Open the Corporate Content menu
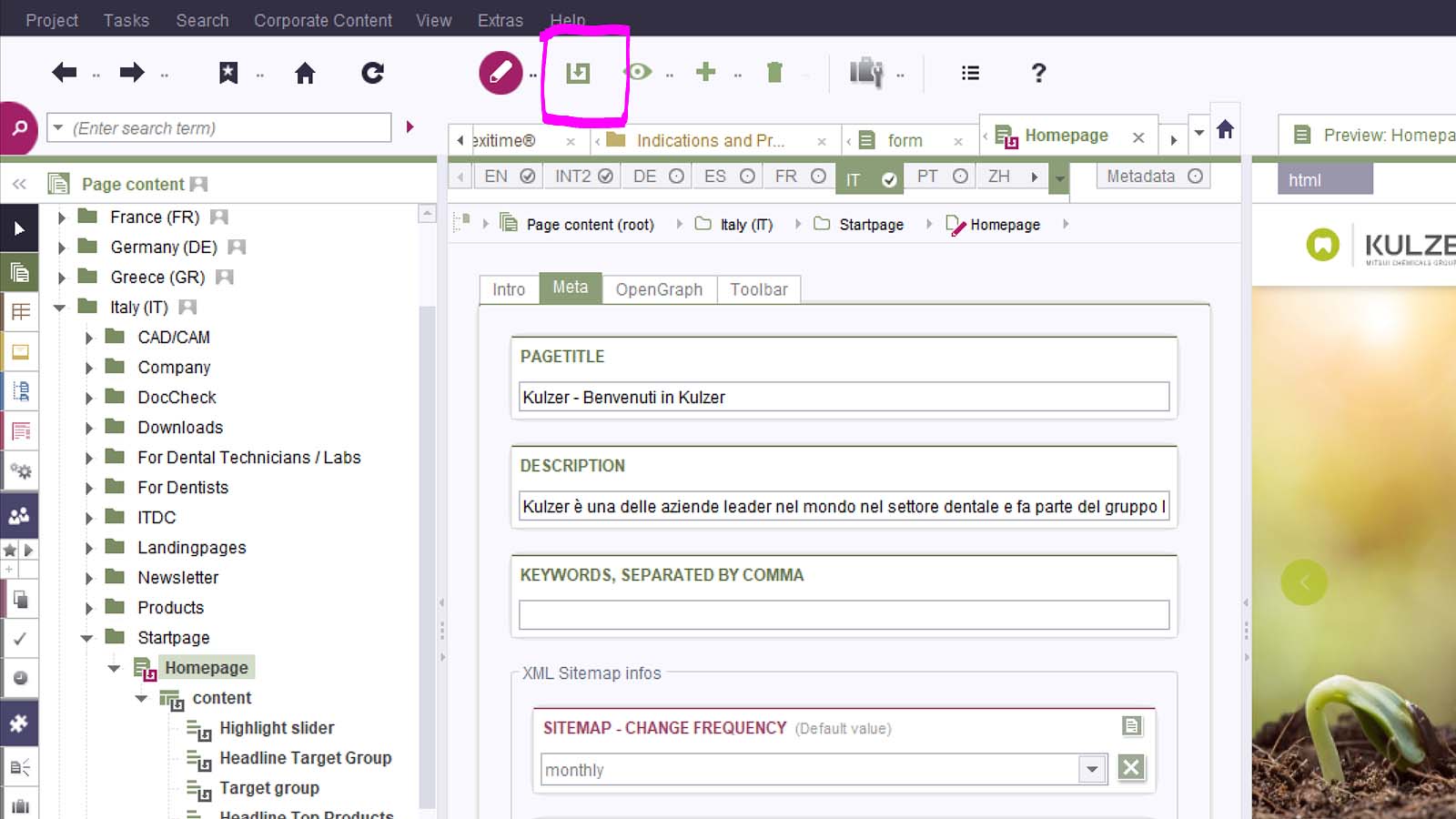 (x=322, y=20)
